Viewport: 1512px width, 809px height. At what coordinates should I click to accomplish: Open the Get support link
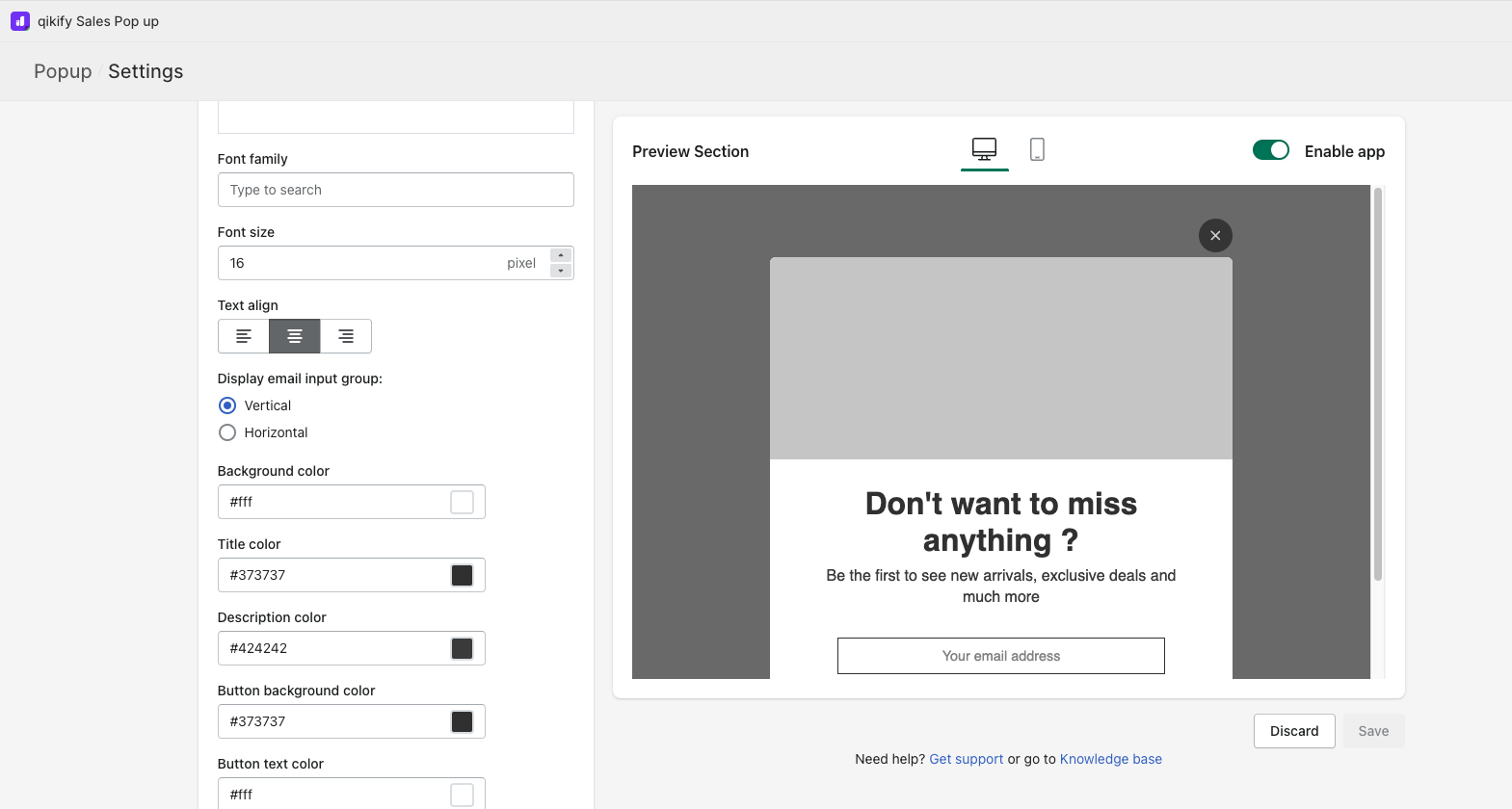pyautogui.click(x=967, y=759)
